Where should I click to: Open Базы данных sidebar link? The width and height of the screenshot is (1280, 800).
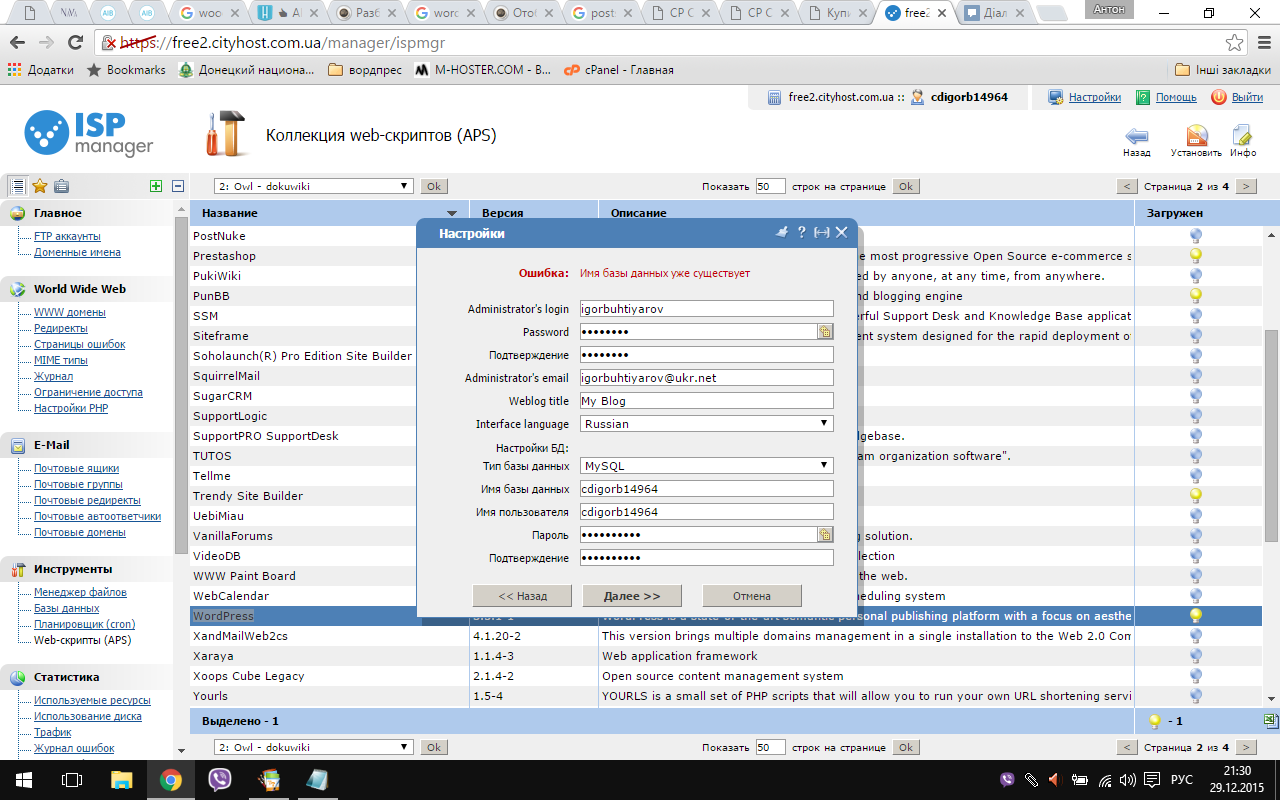[x=66, y=608]
